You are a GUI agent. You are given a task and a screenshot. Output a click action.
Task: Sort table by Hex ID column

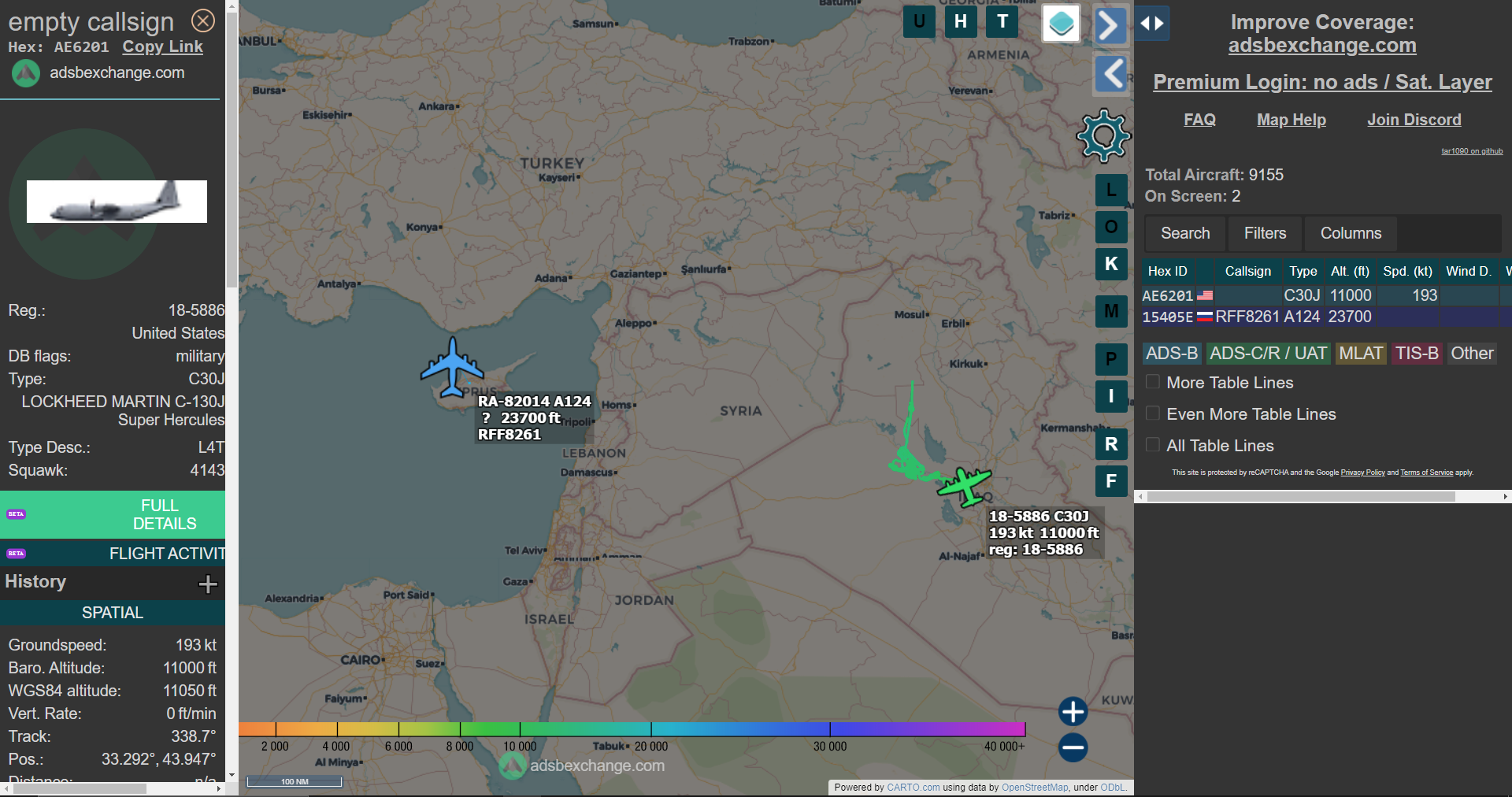1168,271
